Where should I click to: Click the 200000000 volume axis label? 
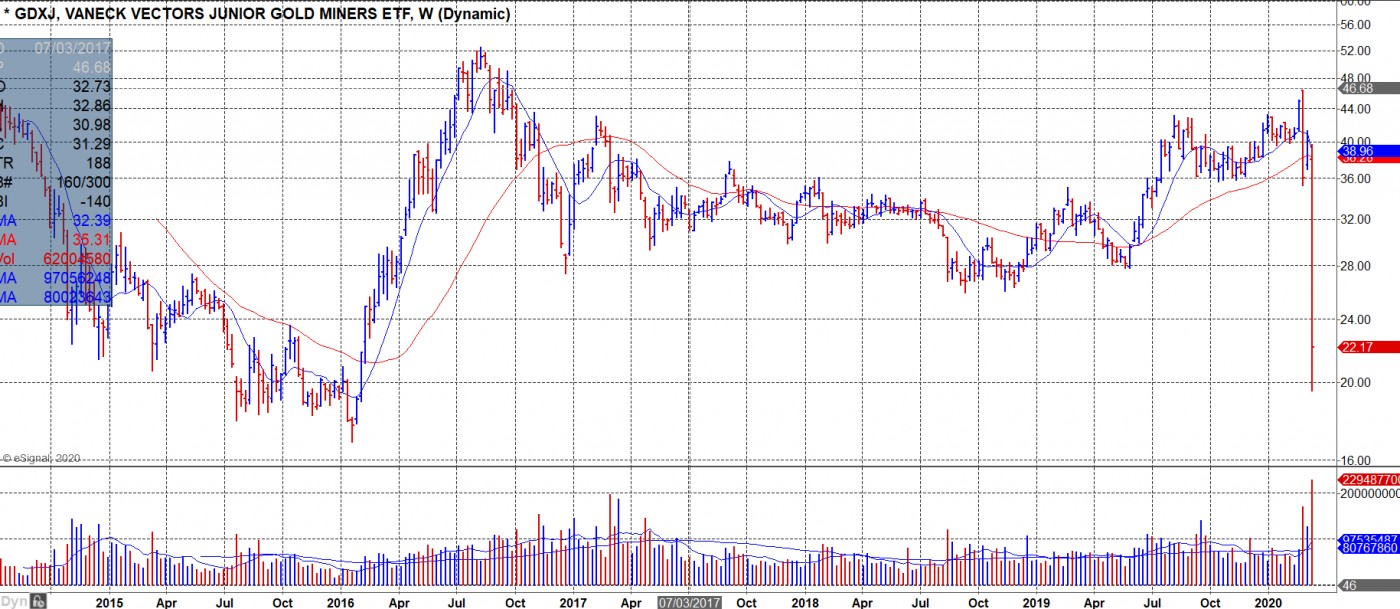point(1370,494)
